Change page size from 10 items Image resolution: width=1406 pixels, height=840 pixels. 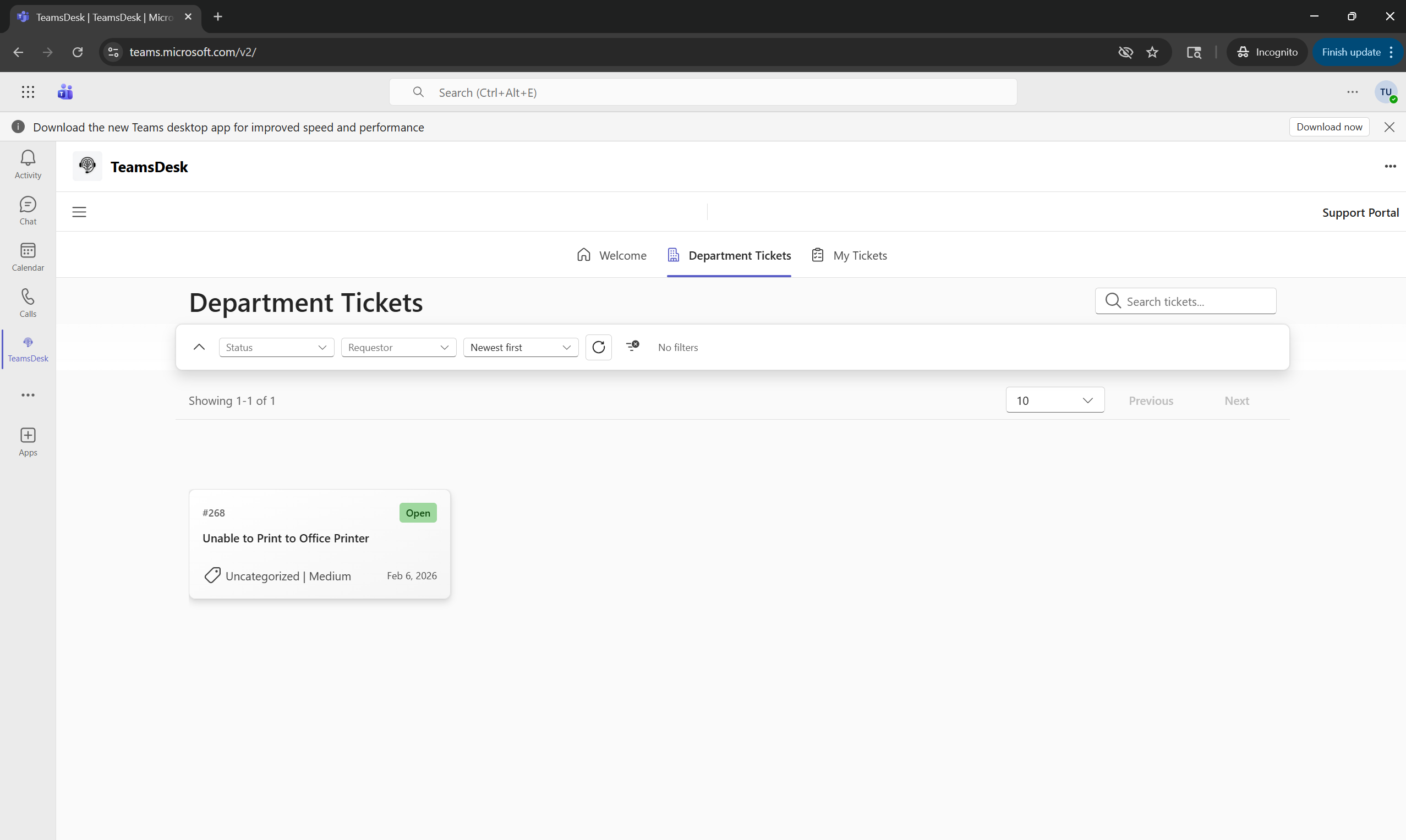[1054, 399]
